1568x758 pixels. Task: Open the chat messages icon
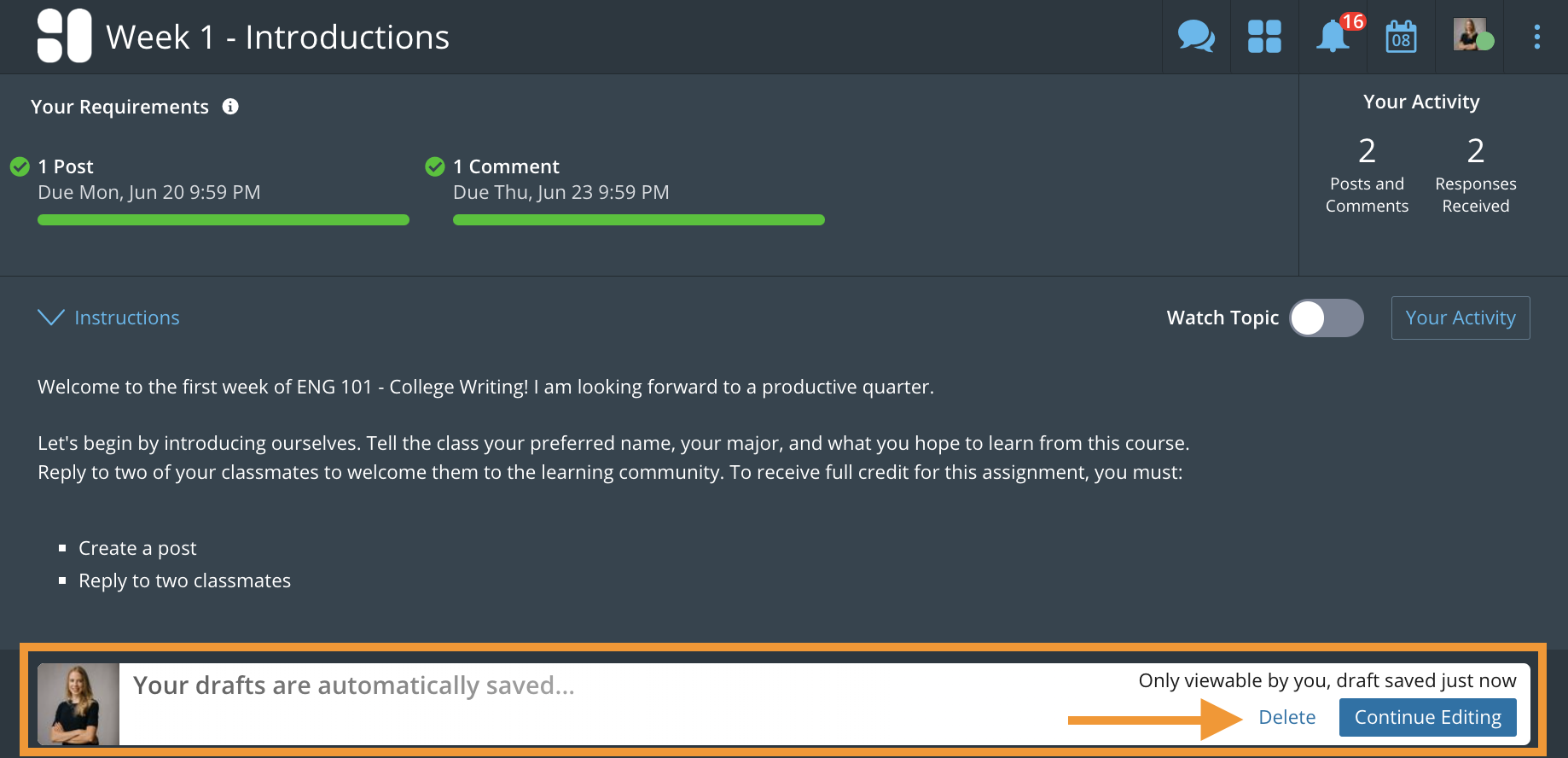coord(1196,37)
